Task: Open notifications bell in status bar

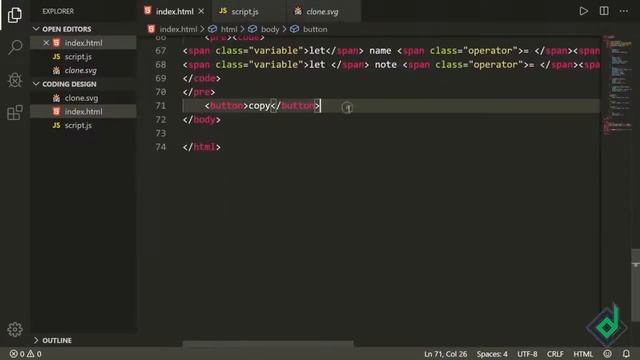Action: pyautogui.click(x=626, y=354)
